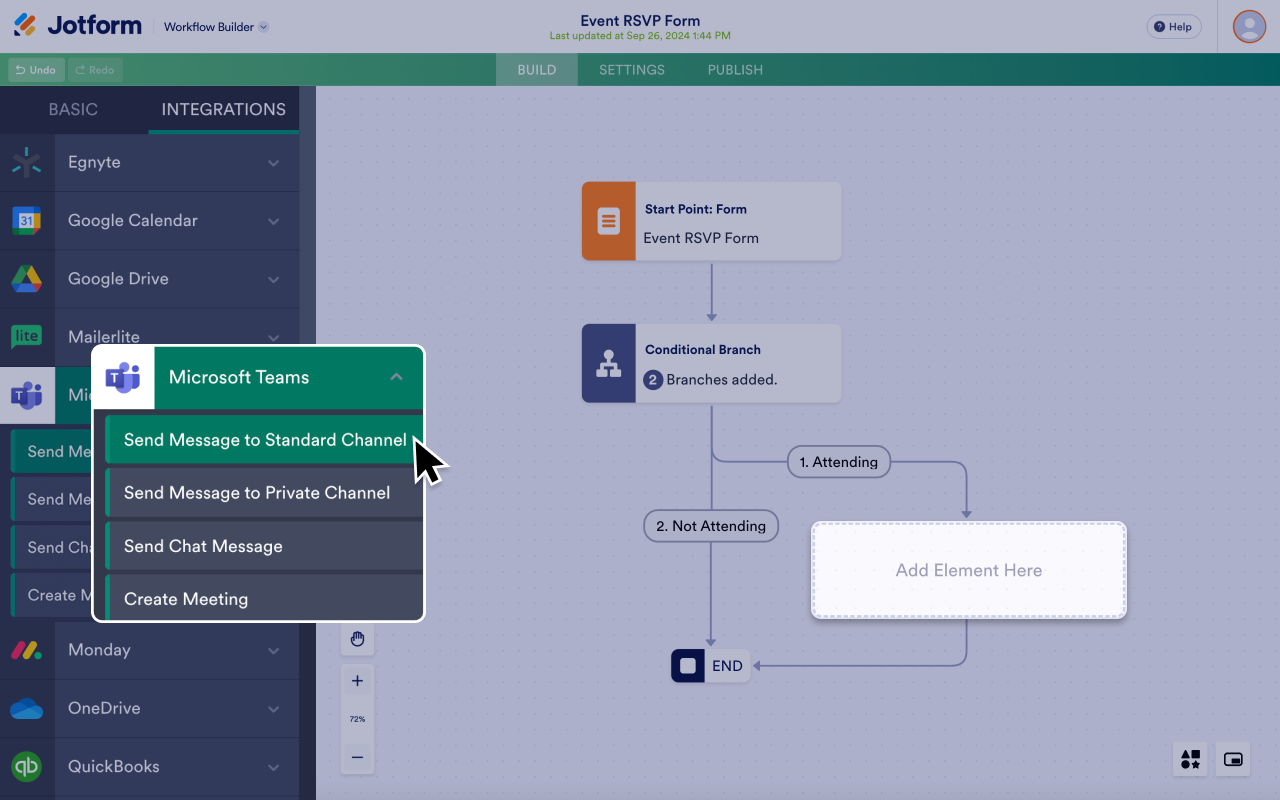
Task: Click the Add Element Here placeholder
Action: [968, 570]
